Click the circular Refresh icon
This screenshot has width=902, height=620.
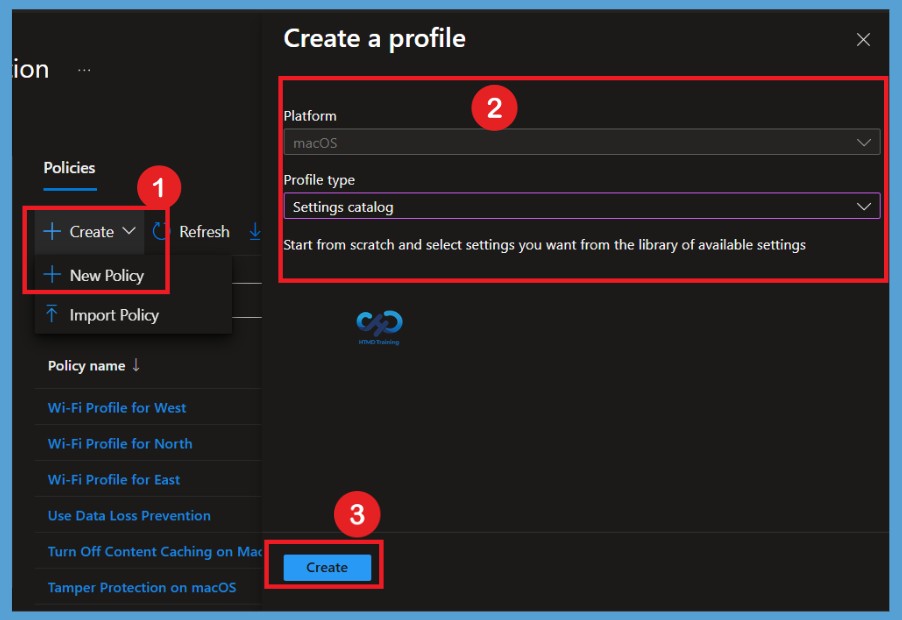[161, 232]
